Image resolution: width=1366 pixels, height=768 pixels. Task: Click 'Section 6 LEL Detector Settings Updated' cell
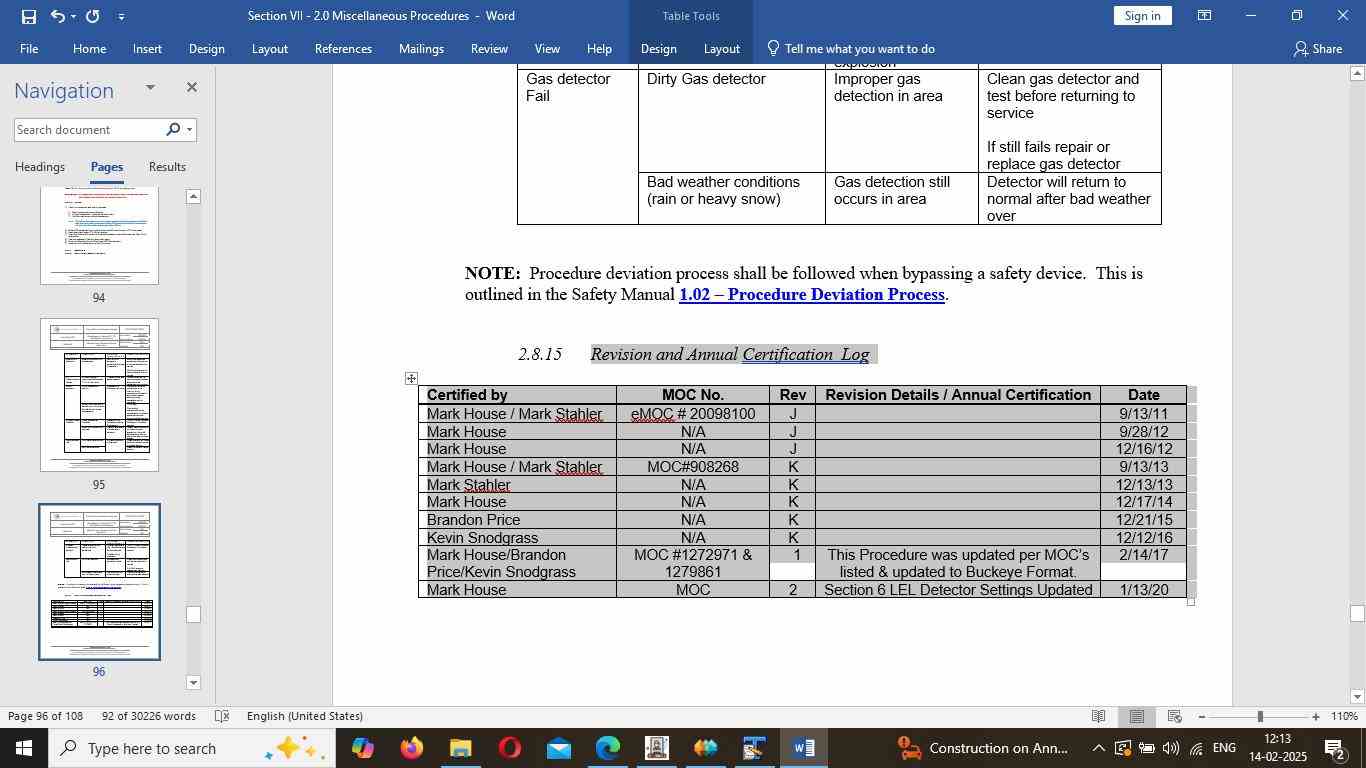958,590
